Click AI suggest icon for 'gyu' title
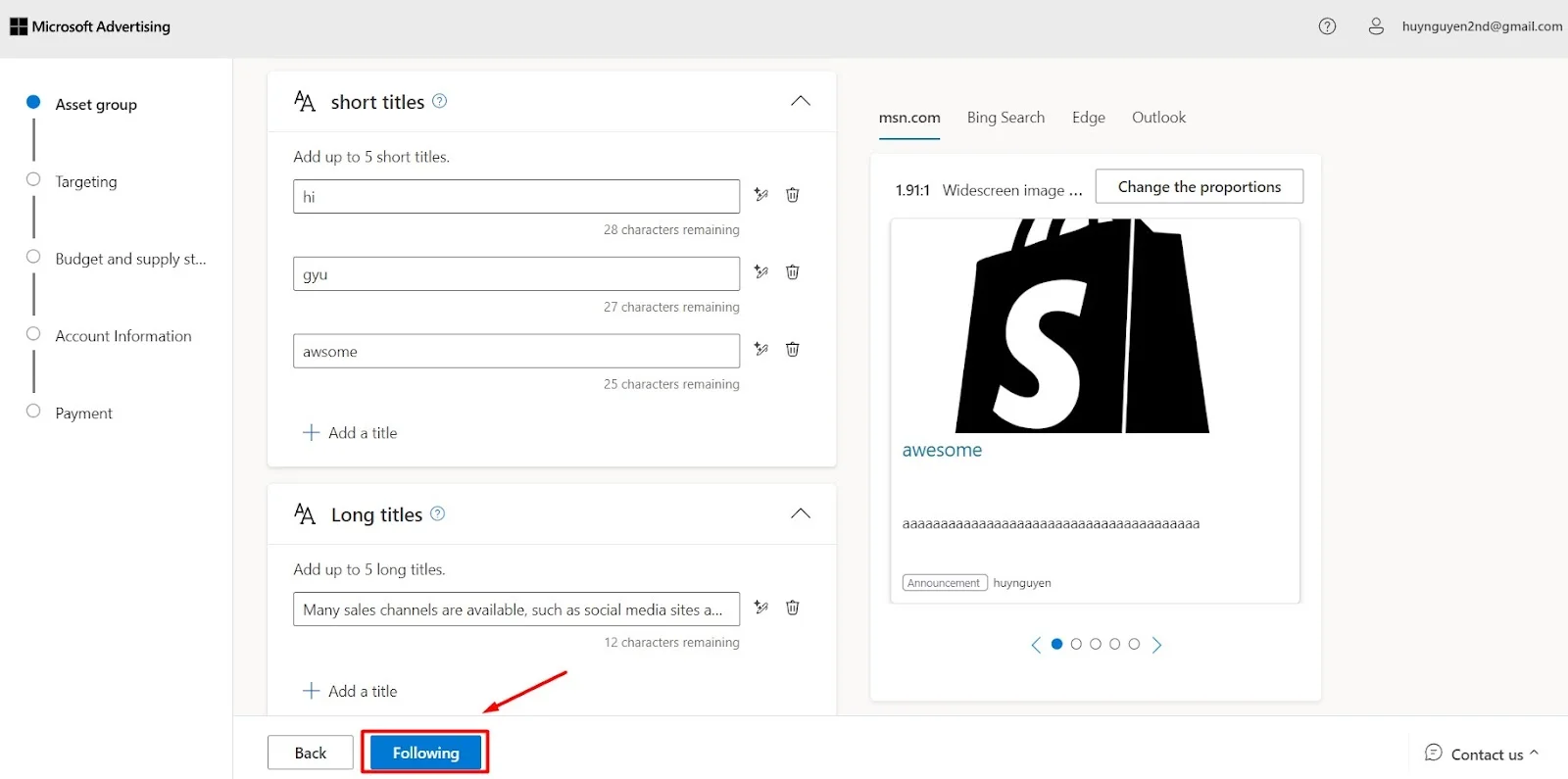The height and width of the screenshot is (779, 1568). coord(760,271)
